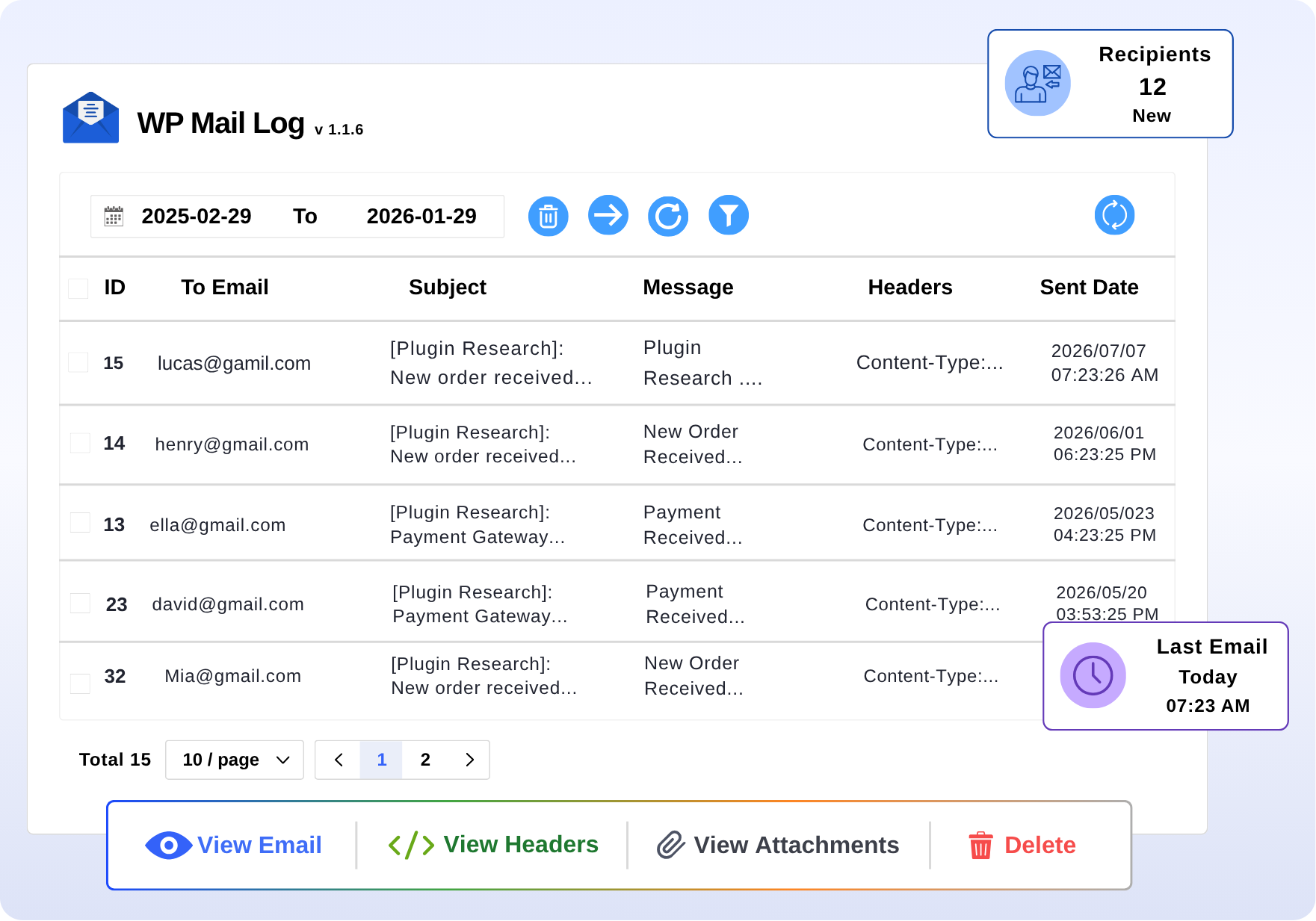Open the blue funnel filter icon
Viewport: 1316px width, 921px height.
click(x=729, y=216)
